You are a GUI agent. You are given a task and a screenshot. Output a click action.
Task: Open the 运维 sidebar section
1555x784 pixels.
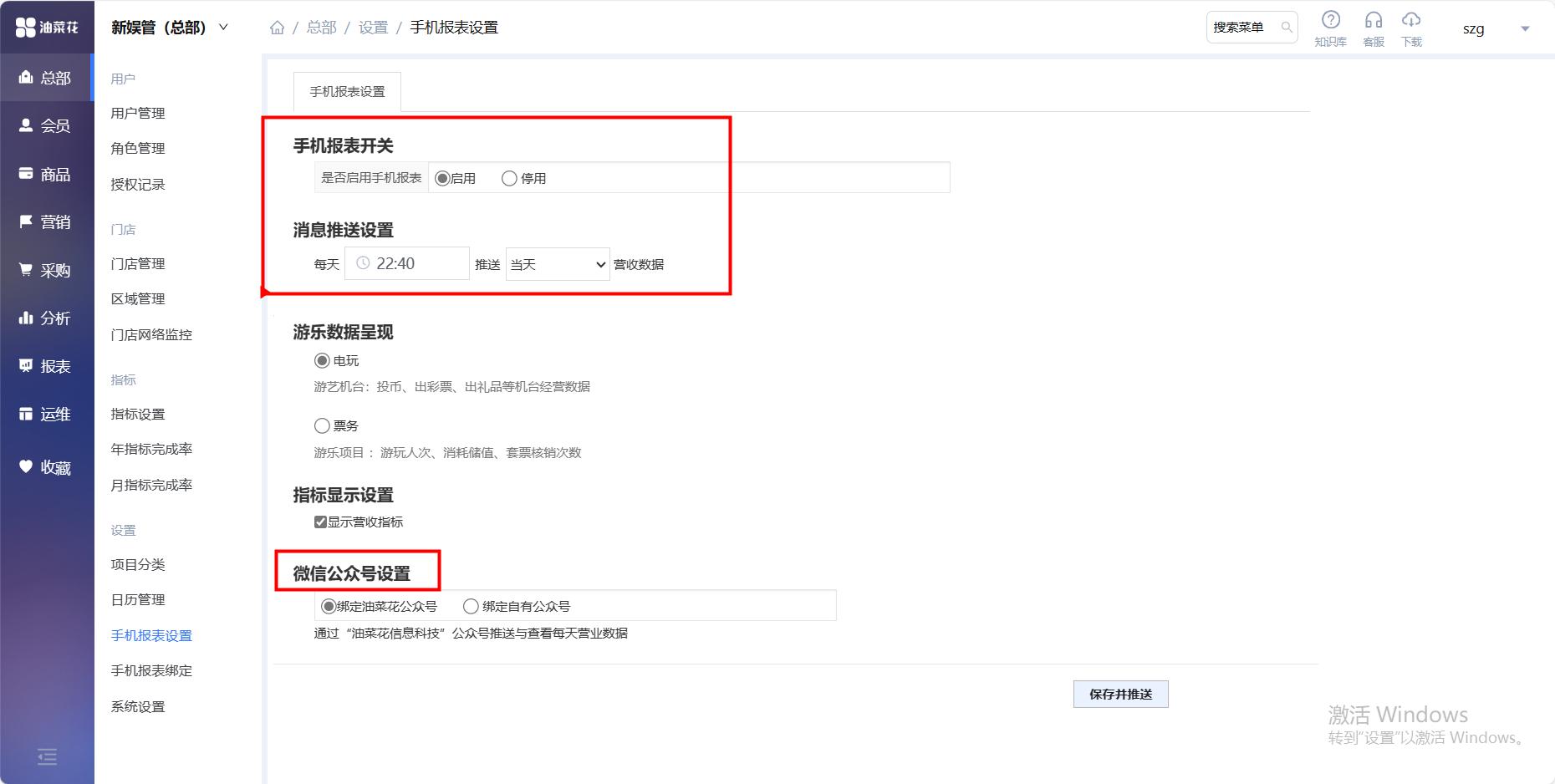[47, 414]
